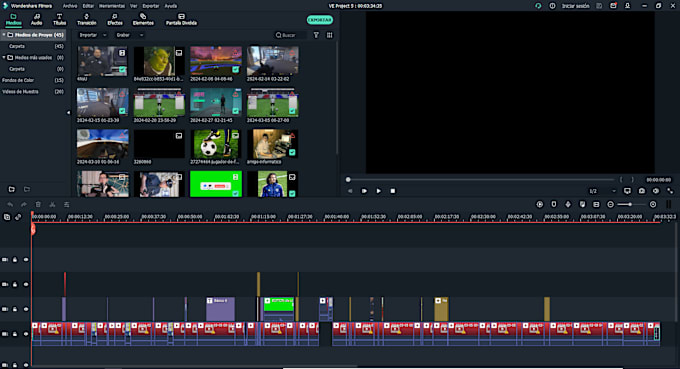The image size is (680, 369).
Task: Click the Importar button
Action: pyautogui.click(x=88, y=35)
